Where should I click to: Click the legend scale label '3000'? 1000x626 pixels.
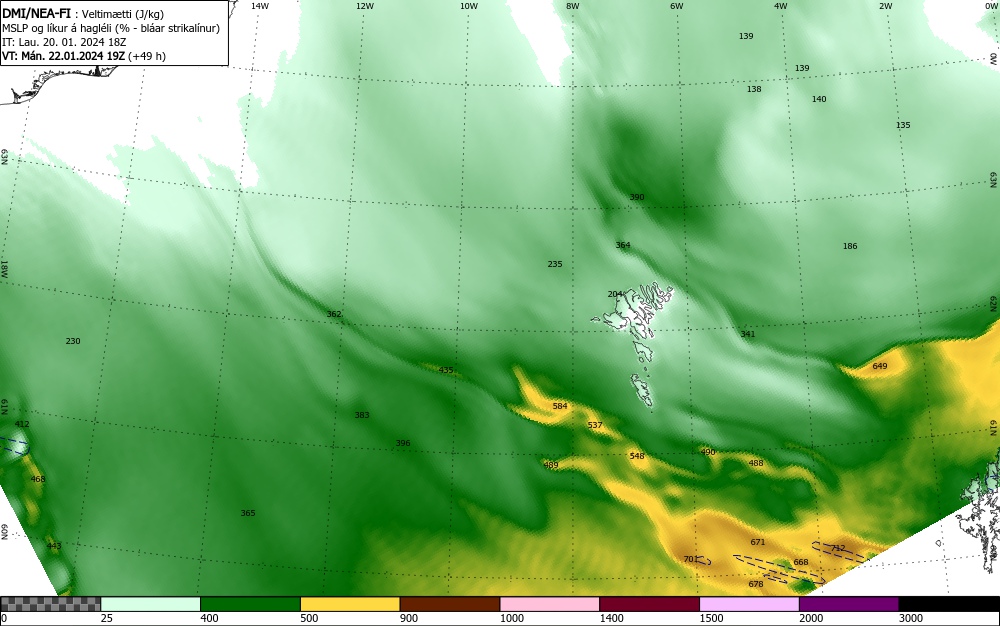[911, 618]
